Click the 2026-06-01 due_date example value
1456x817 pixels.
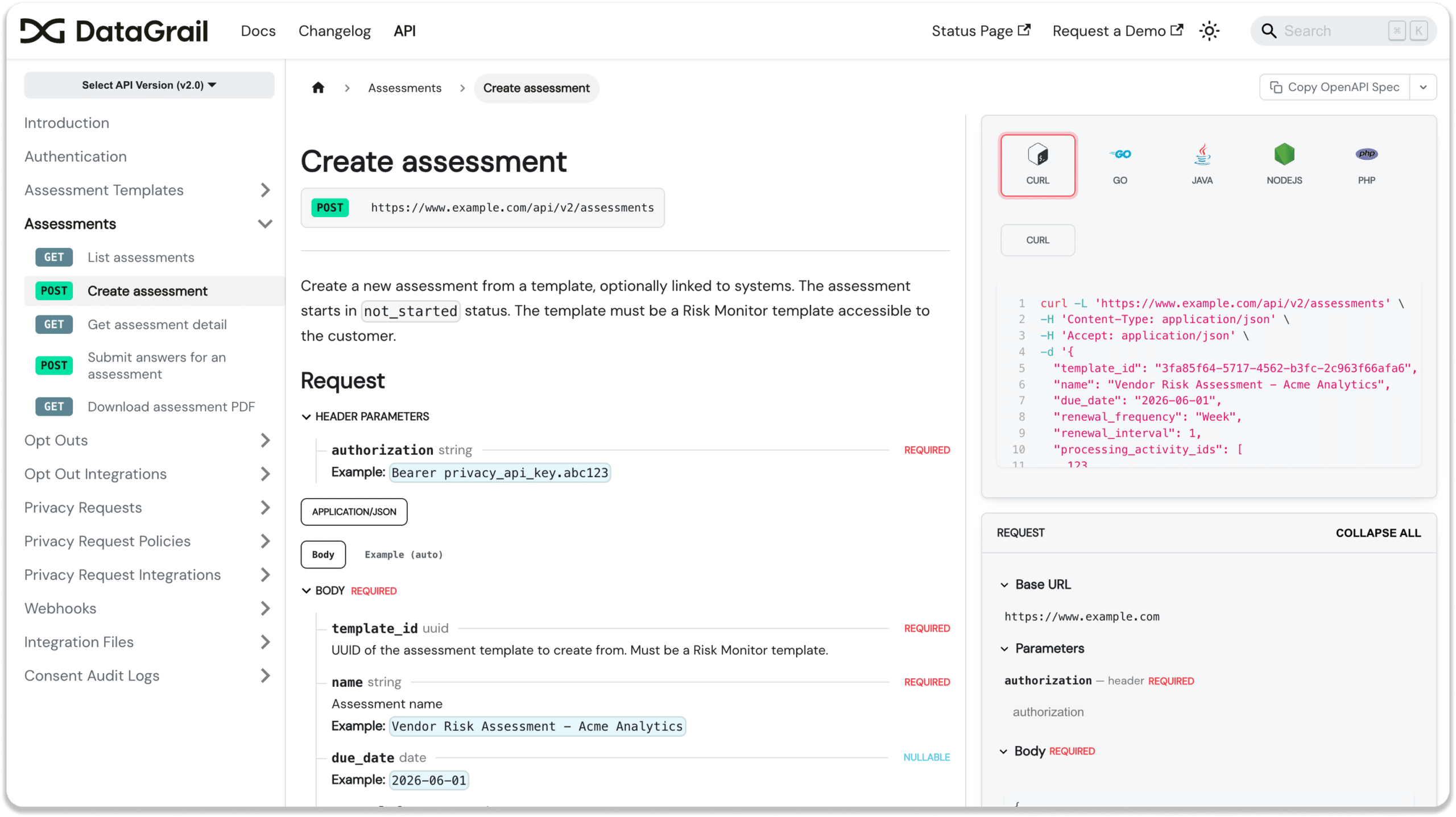click(x=429, y=780)
